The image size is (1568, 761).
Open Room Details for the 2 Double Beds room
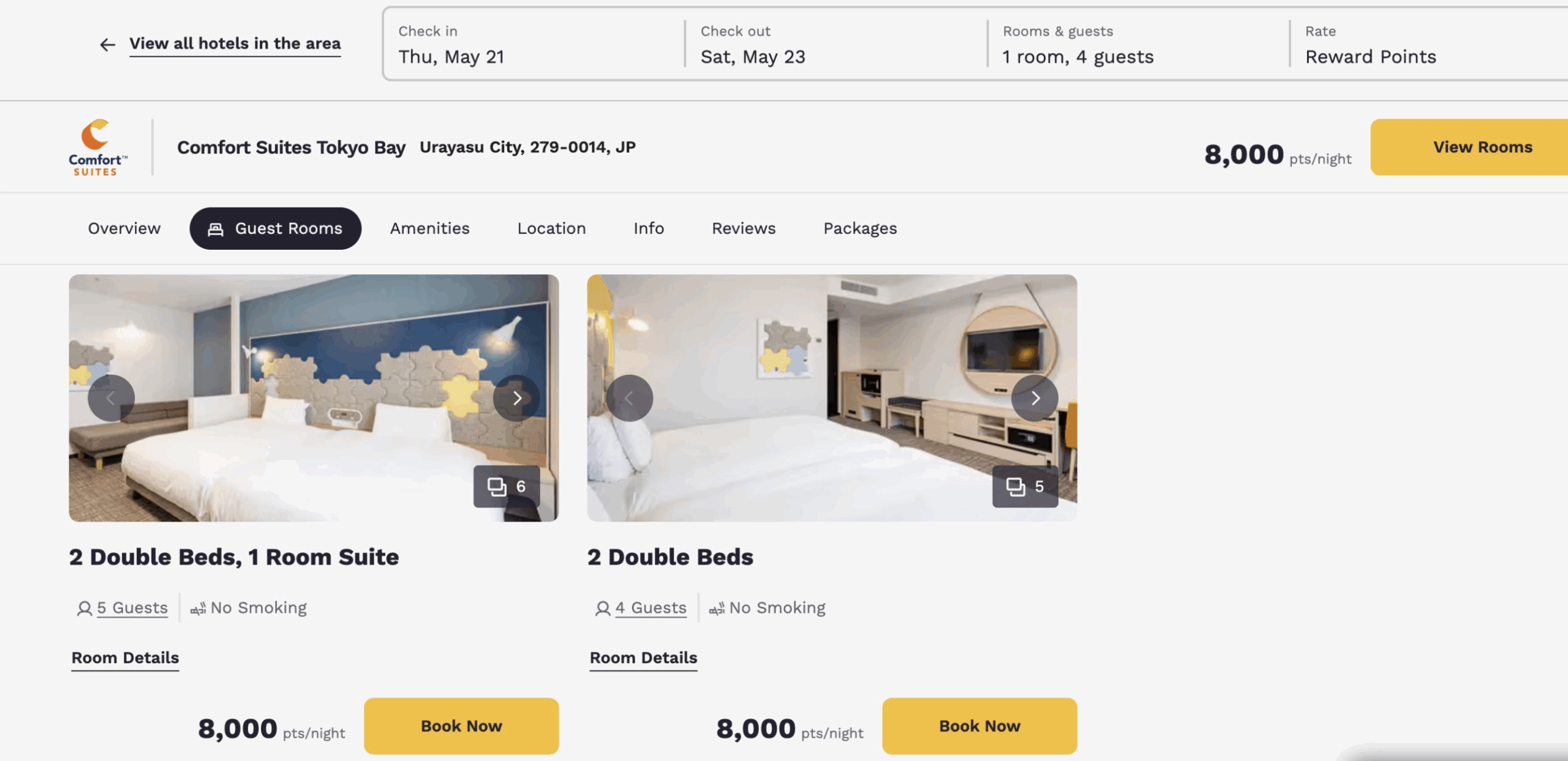click(x=643, y=658)
